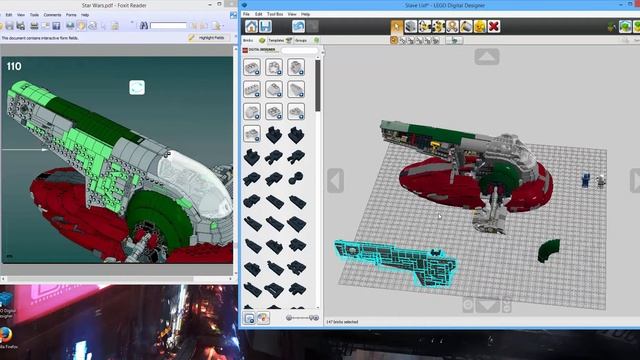Go to the LEGO Digital Designer home screen
The height and width of the screenshot is (360, 640).
pyautogui.click(x=251, y=27)
